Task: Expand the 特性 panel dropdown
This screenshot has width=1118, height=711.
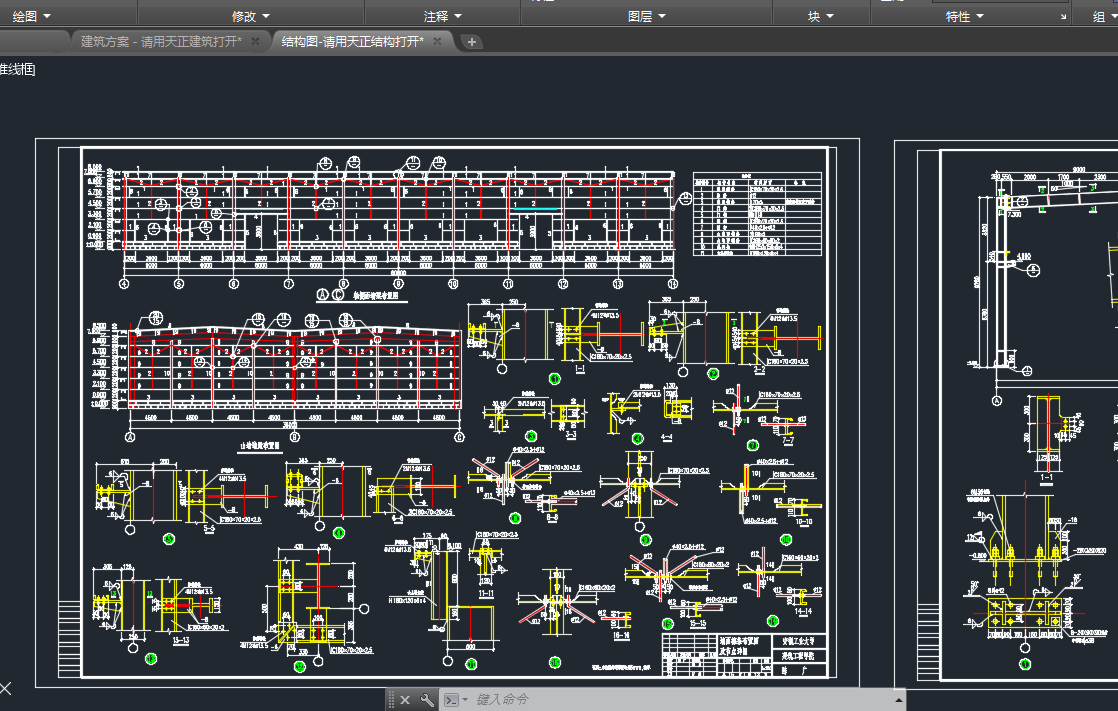Action: (980, 17)
